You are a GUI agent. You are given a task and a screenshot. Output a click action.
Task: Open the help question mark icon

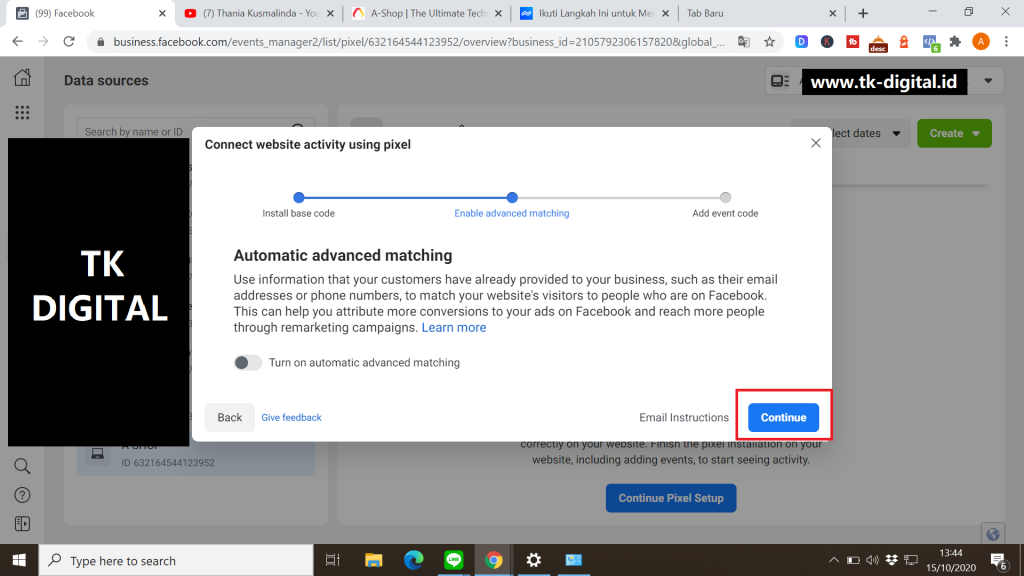click(22, 495)
